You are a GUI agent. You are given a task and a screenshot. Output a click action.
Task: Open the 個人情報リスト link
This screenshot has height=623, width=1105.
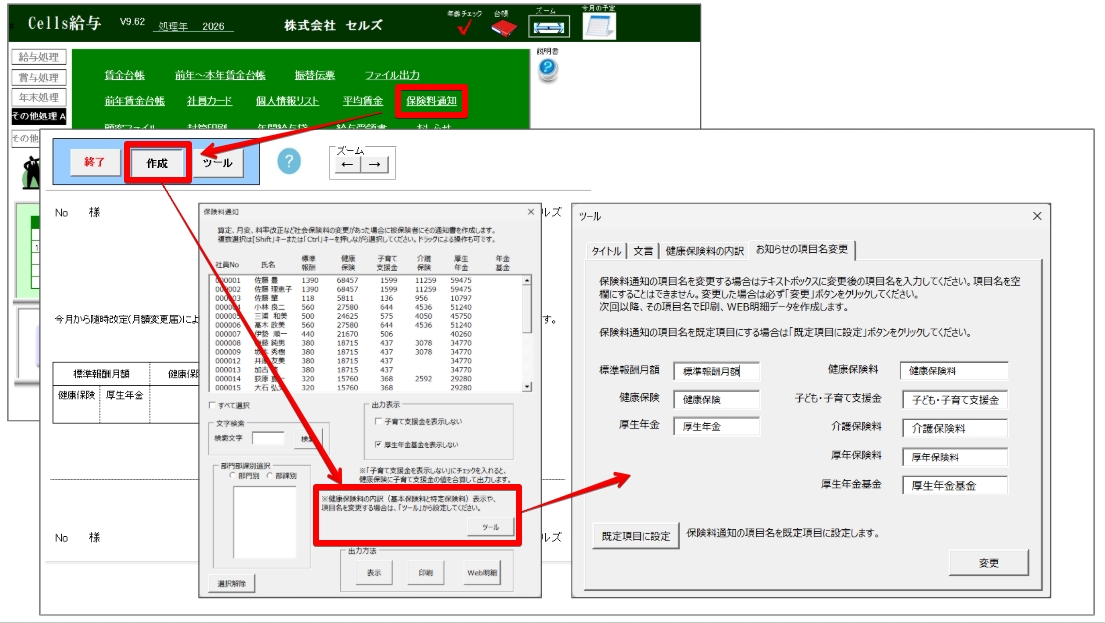(x=288, y=101)
